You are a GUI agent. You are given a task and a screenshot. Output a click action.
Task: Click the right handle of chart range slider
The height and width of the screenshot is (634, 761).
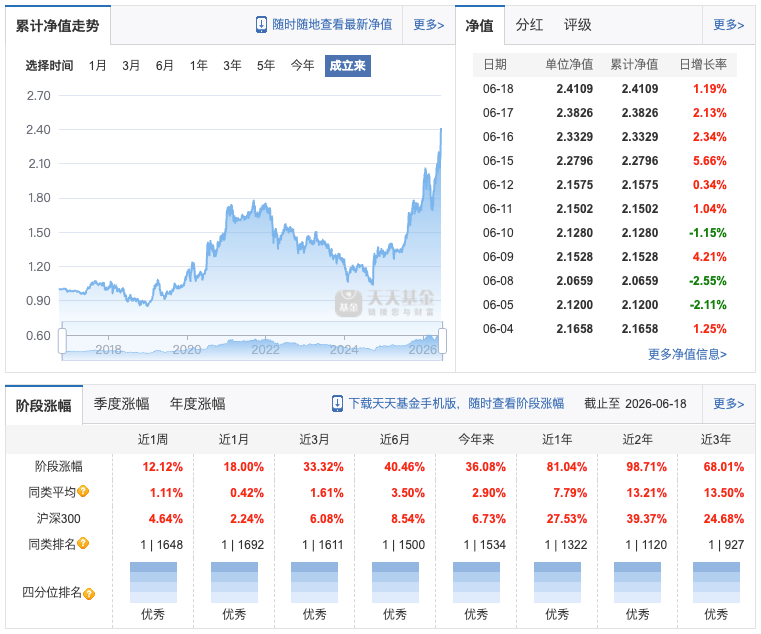tap(443, 341)
